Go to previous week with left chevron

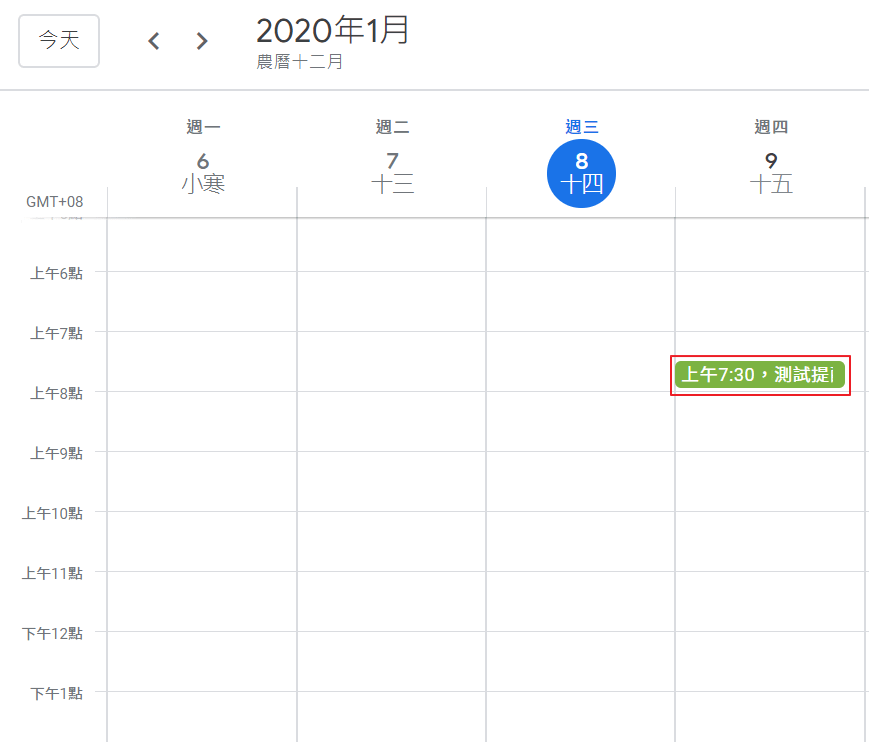pyautogui.click(x=154, y=41)
